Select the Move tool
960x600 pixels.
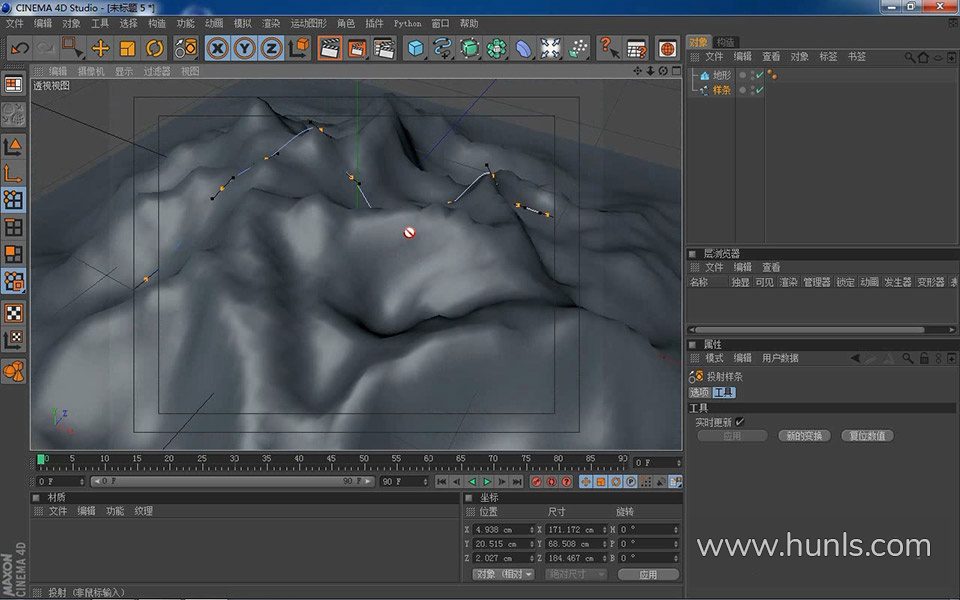100,47
